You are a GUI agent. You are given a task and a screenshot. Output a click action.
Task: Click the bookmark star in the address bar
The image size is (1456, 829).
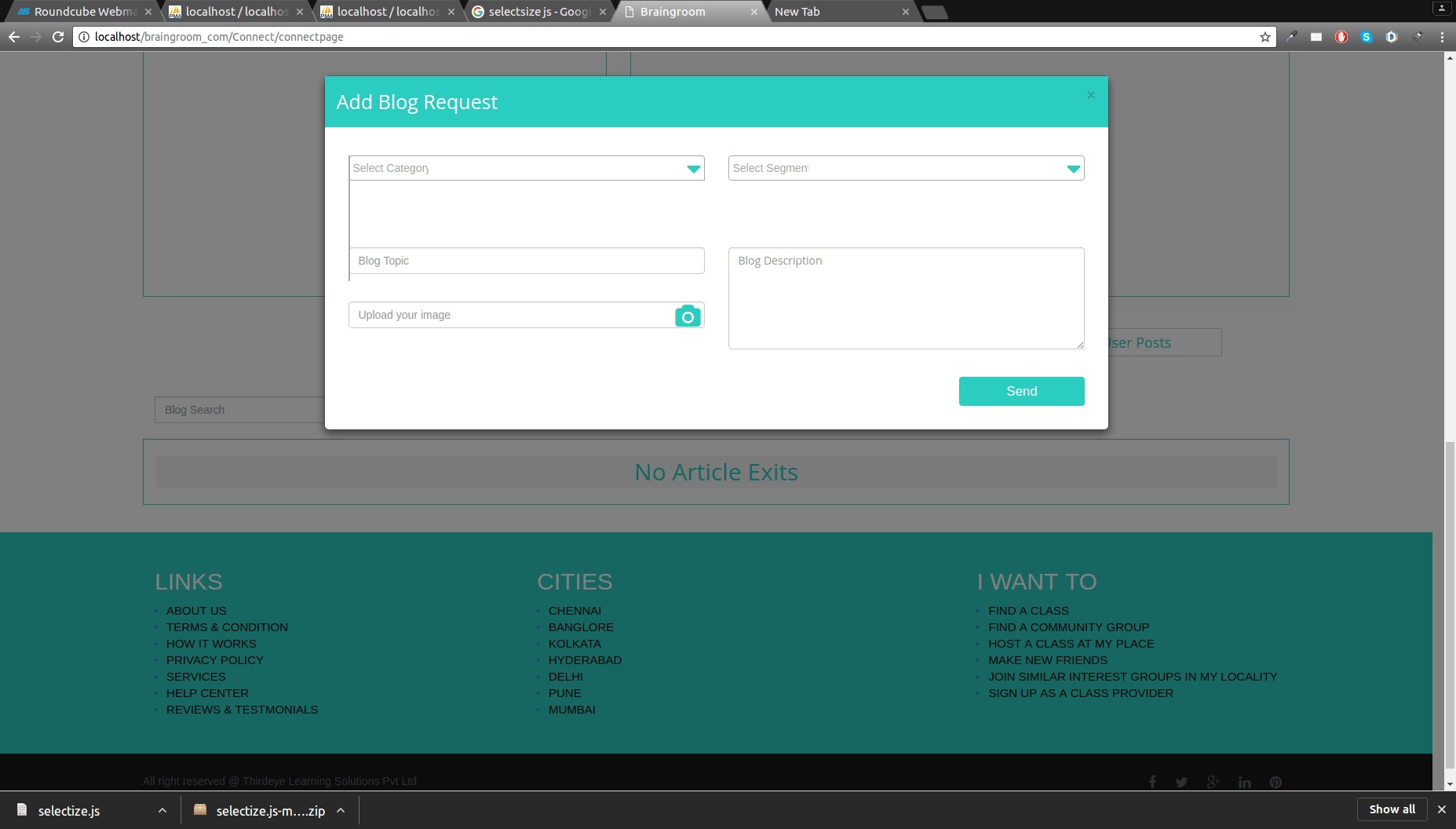click(x=1264, y=36)
